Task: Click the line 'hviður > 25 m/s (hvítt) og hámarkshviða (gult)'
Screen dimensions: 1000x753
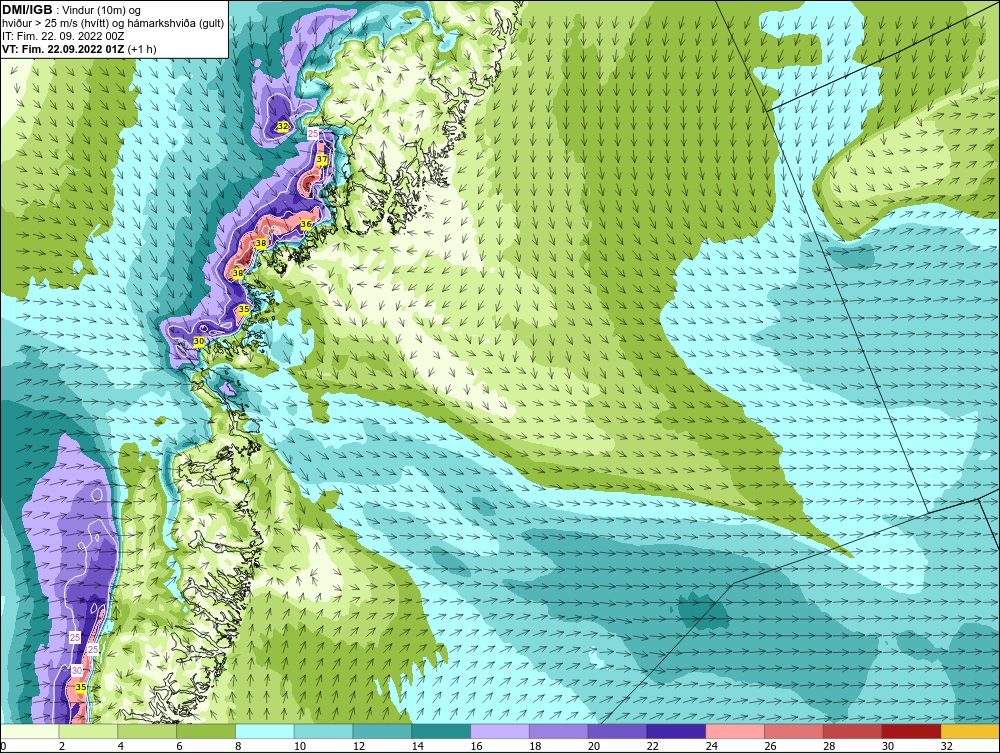Action: click(x=113, y=23)
